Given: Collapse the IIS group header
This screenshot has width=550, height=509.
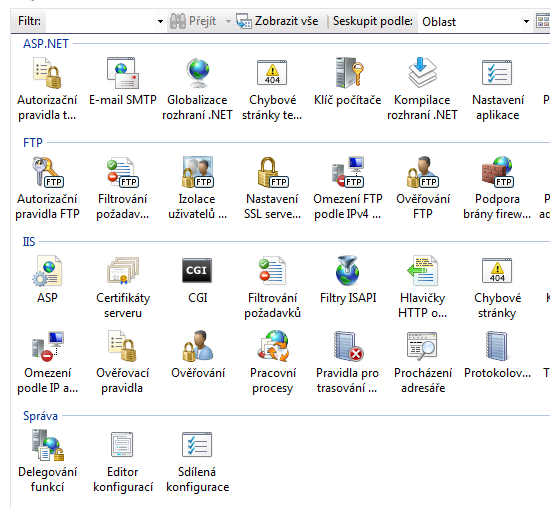Looking at the screenshot, I should click(29, 242).
